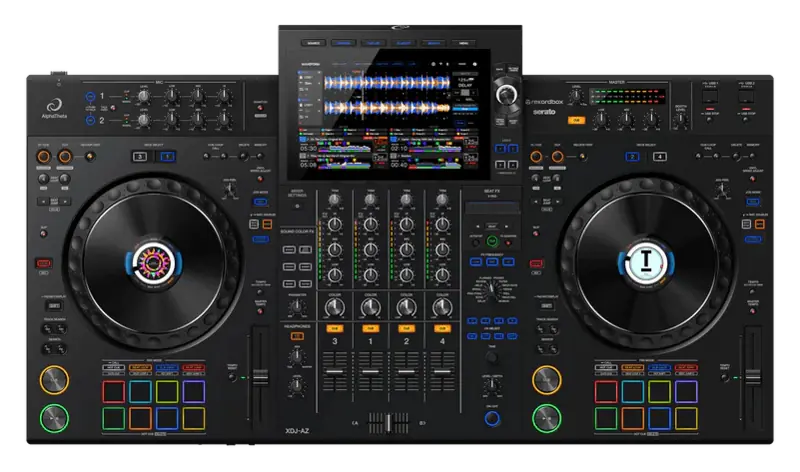
Task: Trigger the red performance pad on right deck
Action: (606, 392)
